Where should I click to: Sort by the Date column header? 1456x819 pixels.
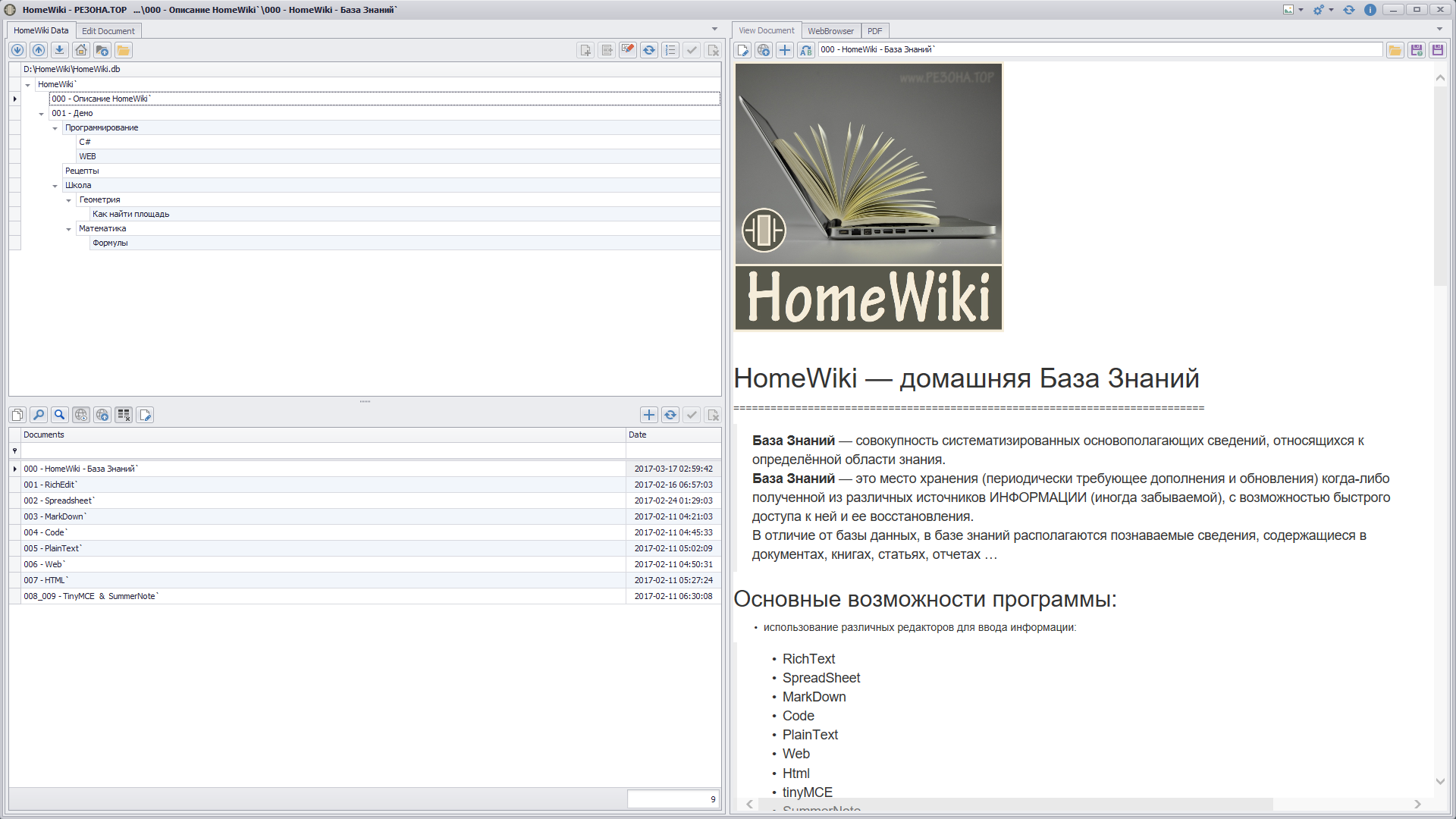(x=673, y=435)
